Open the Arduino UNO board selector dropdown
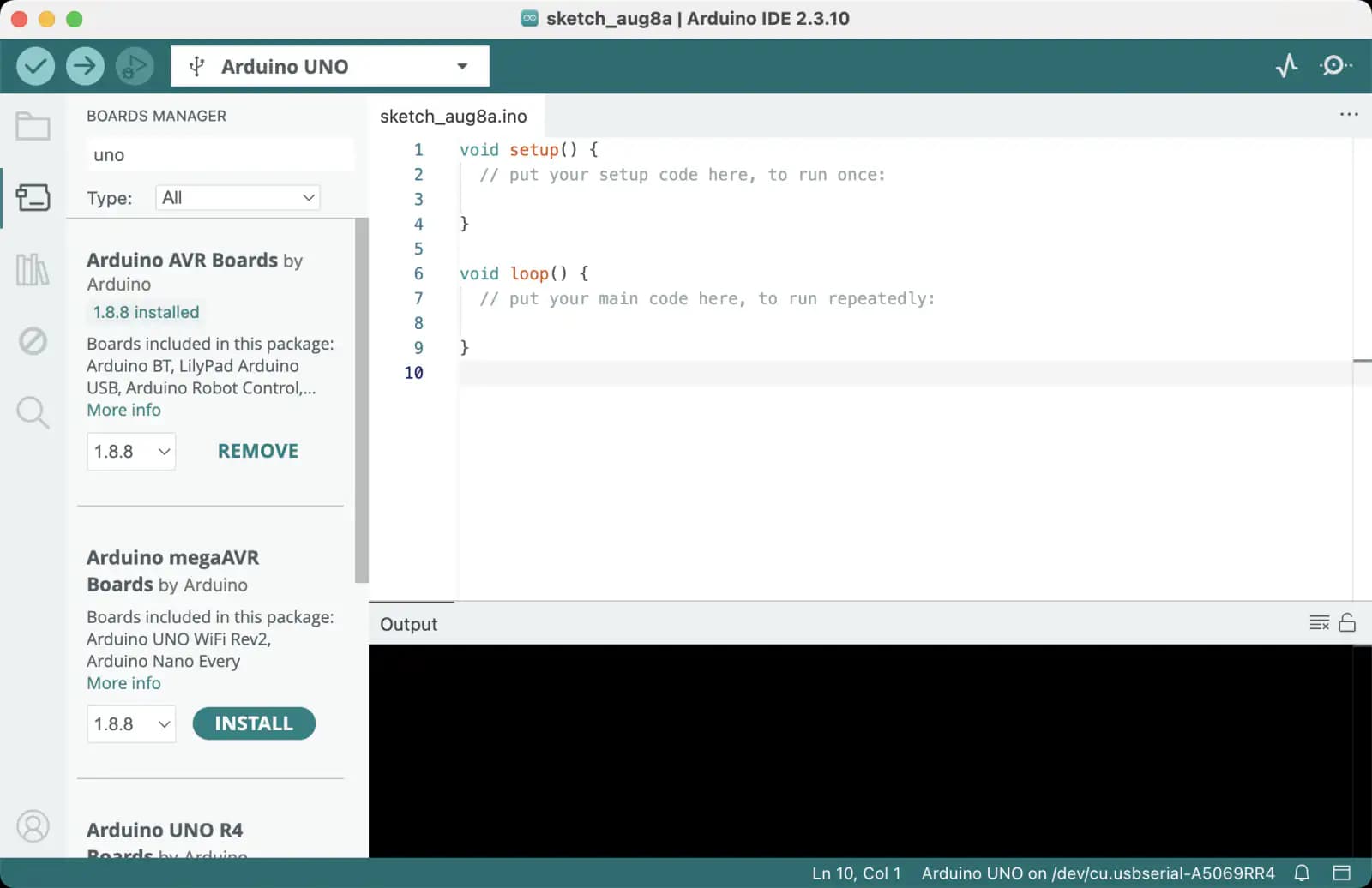Screen dimensions: 1372x888 pos(330,66)
